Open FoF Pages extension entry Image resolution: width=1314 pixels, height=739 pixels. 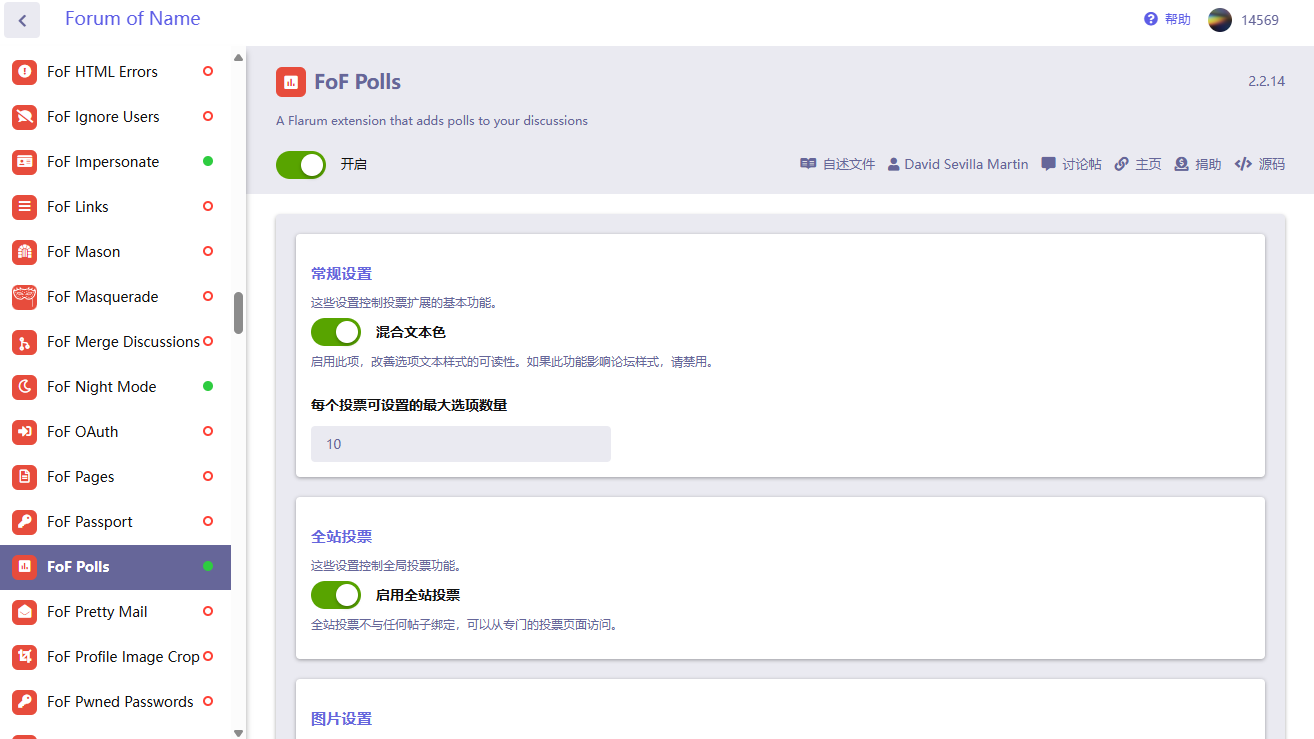pyautogui.click(x=115, y=477)
